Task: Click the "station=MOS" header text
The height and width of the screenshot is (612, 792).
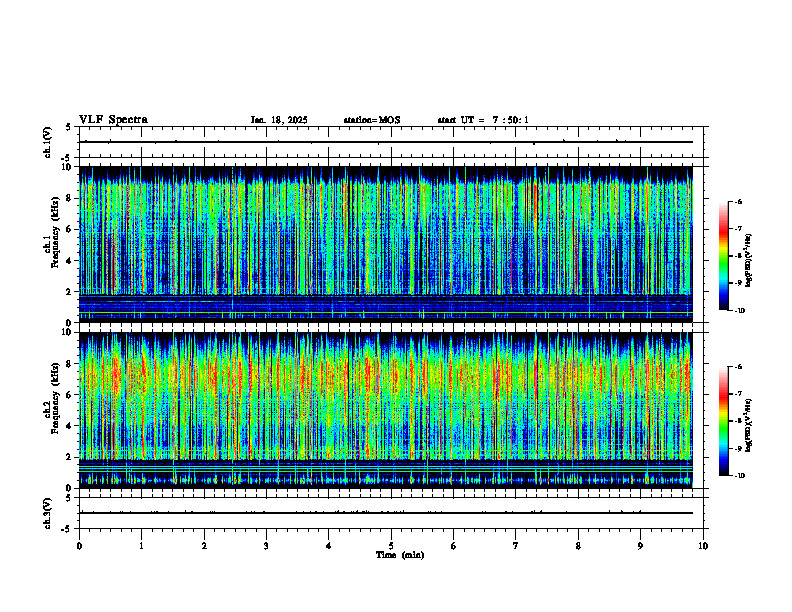Action: tap(372, 120)
